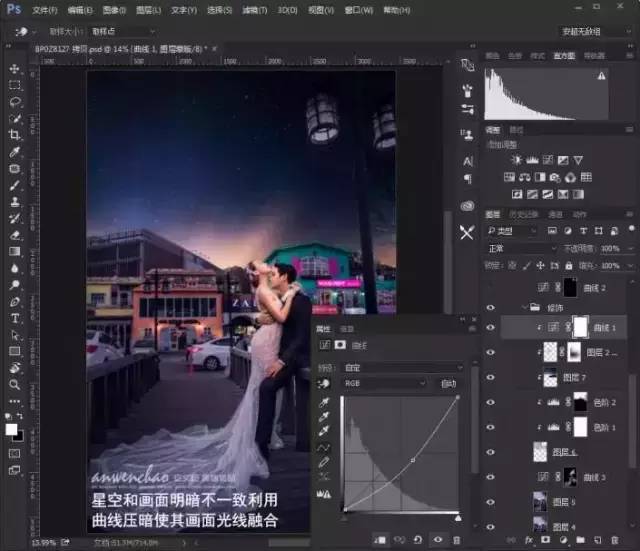This screenshot has height=551, width=640.
Task: Add a Black & White adjustment icon
Action: (x=540, y=177)
